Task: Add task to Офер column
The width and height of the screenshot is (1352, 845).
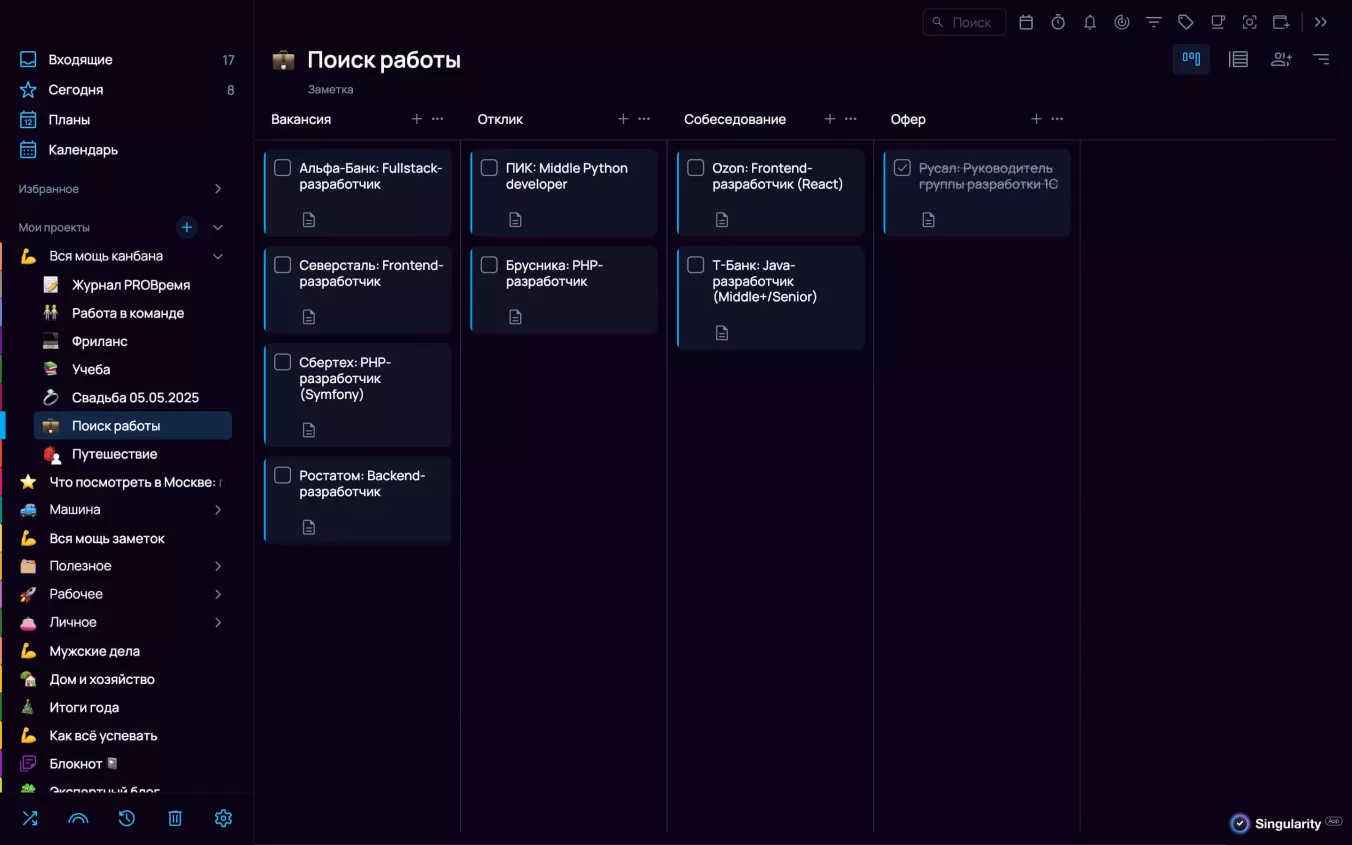Action: 1036,119
